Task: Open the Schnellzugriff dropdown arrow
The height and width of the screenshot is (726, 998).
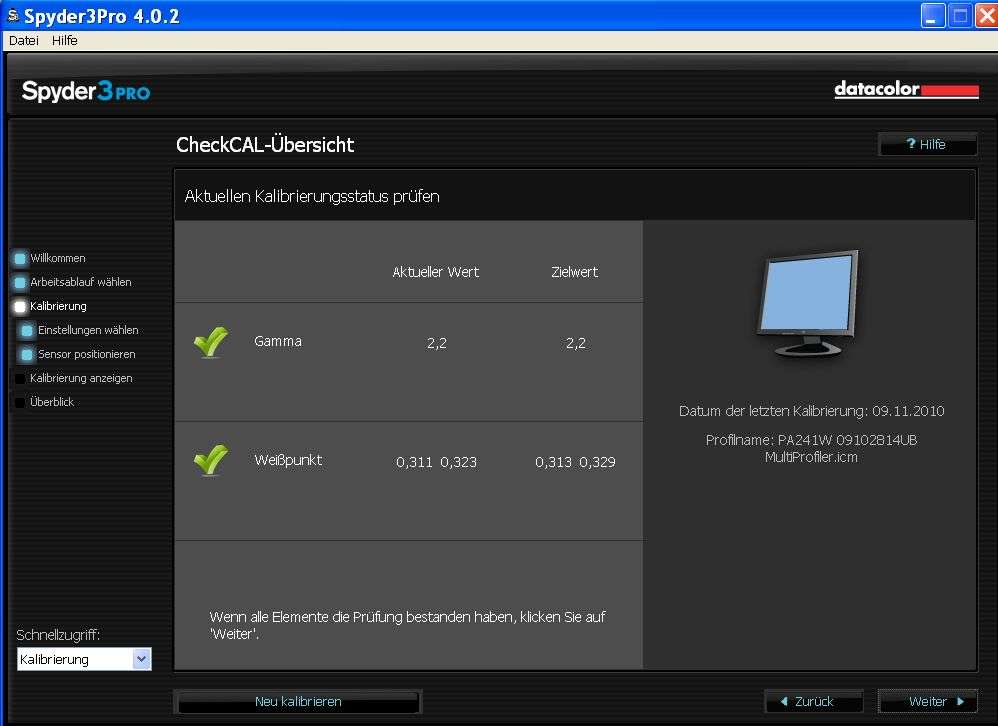Action: coord(141,659)
